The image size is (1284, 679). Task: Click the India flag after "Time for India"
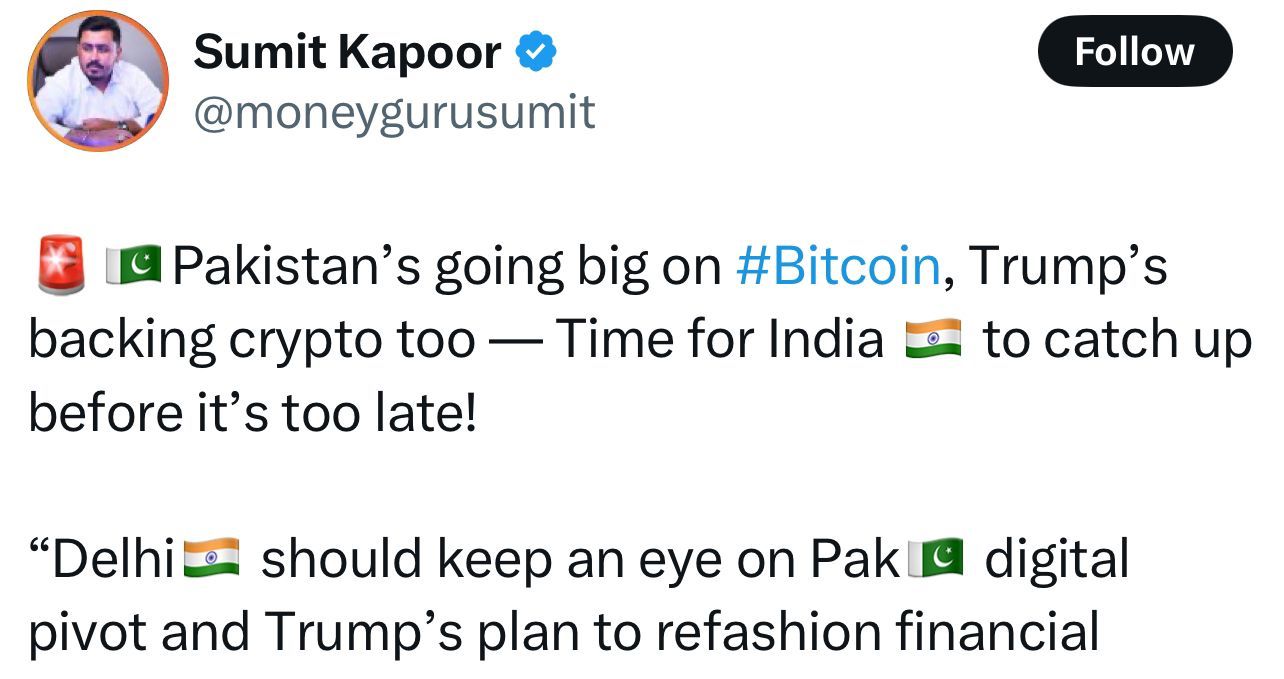tap(932, 340)
